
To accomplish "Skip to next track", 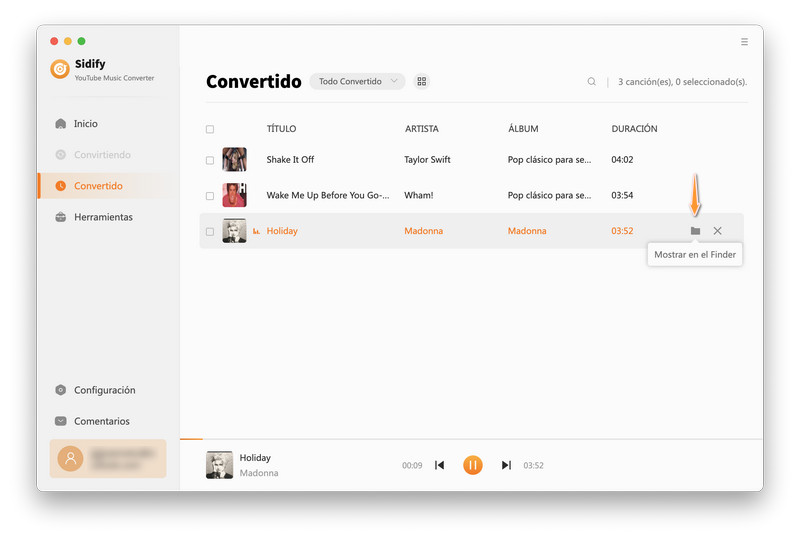I will point(506,465).
